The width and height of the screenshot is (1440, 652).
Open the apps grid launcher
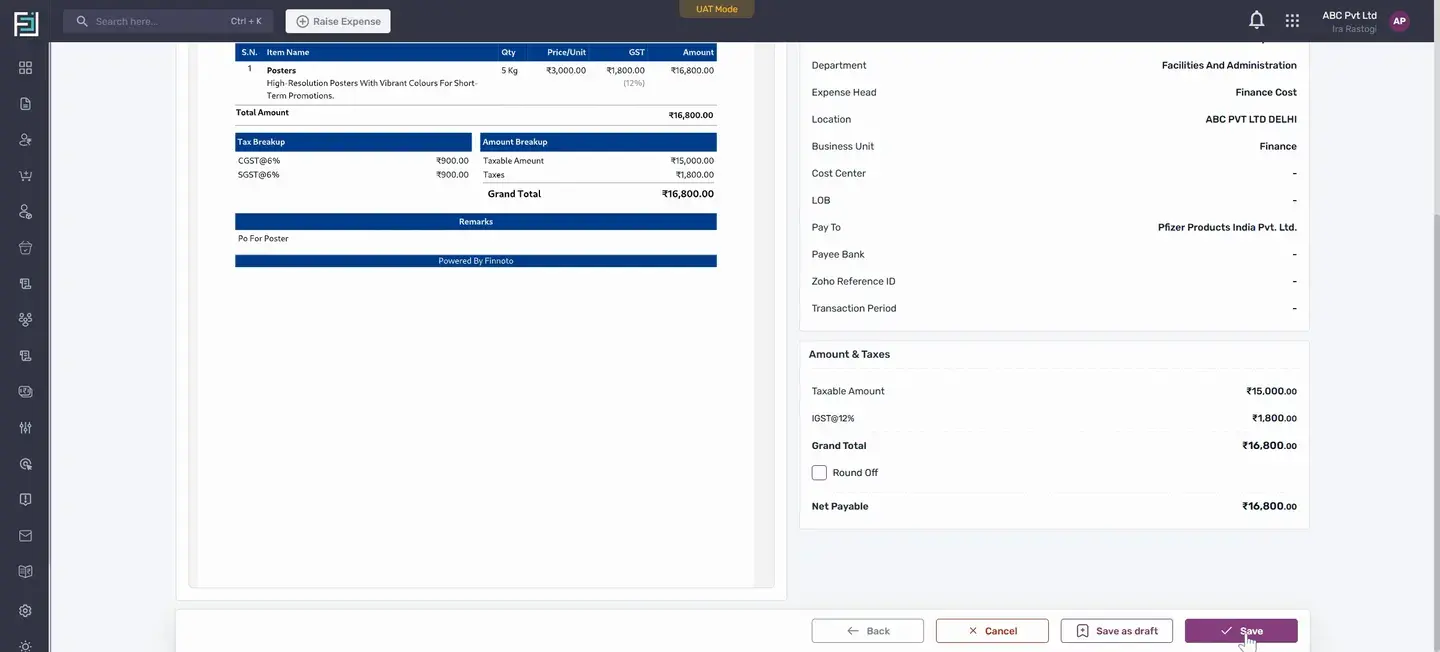1292,20
